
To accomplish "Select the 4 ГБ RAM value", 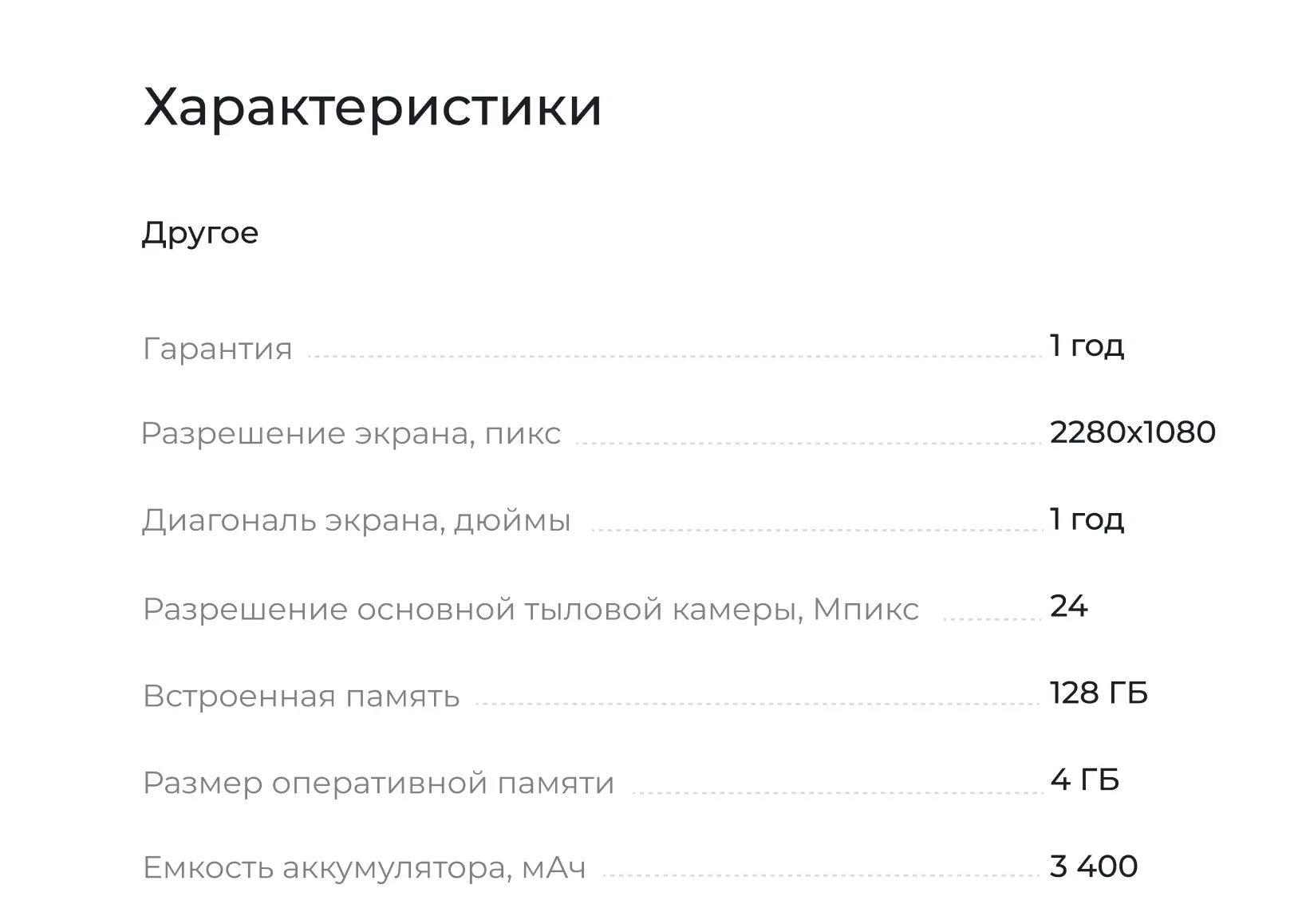I will 1084,780.
